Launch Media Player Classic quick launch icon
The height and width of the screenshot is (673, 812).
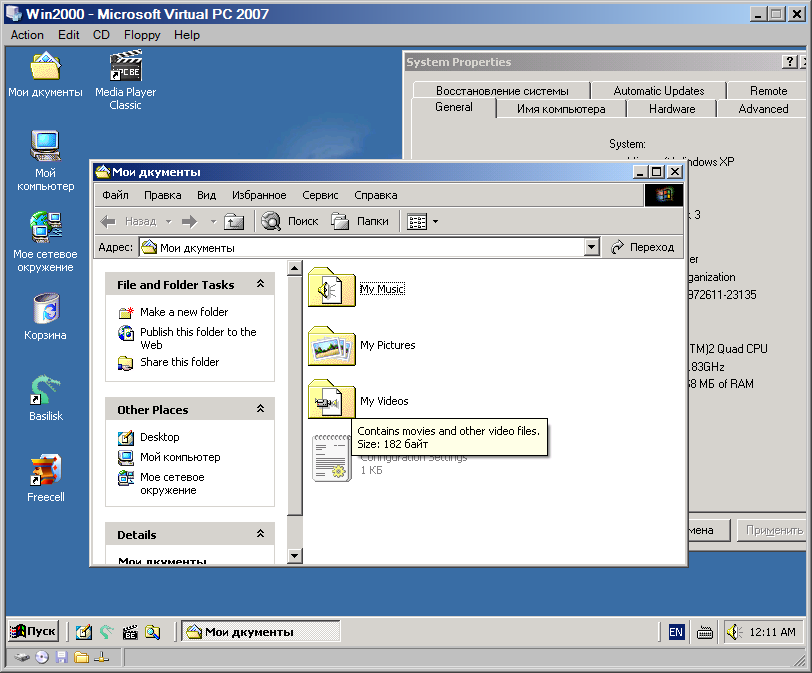(129, 632)
